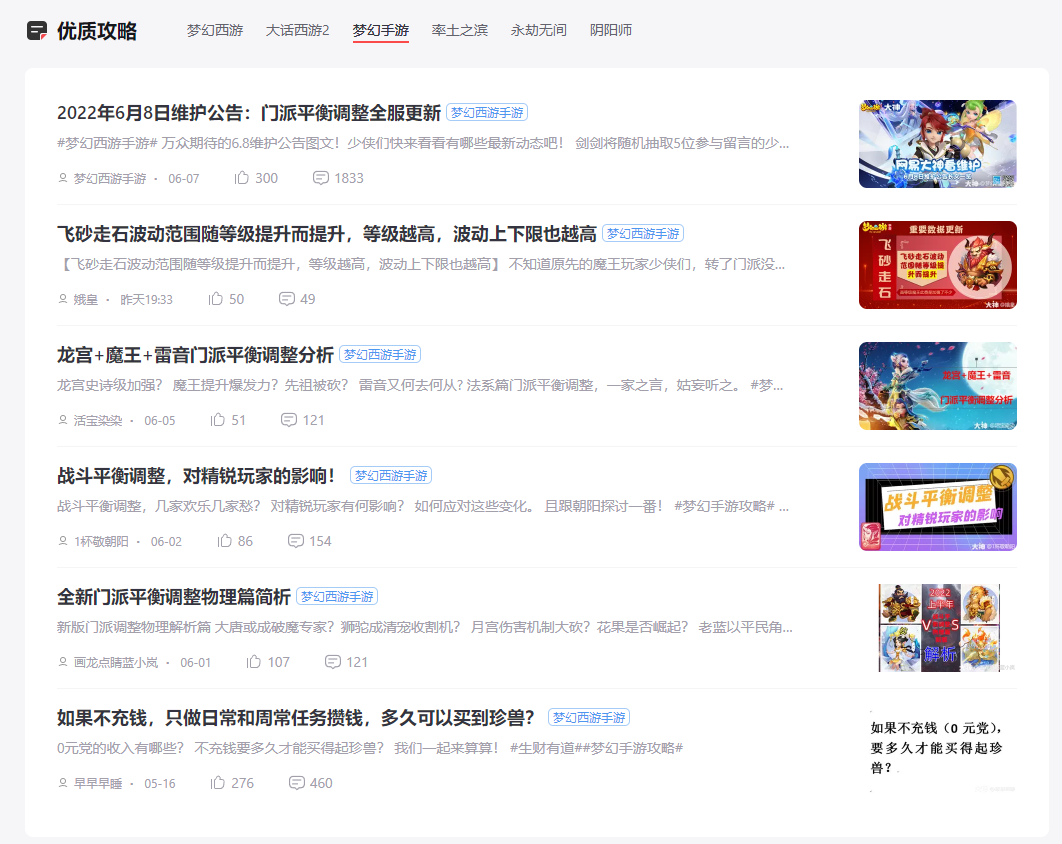Click summary starting 新版门派调整物理解析篇

[425, 627]
